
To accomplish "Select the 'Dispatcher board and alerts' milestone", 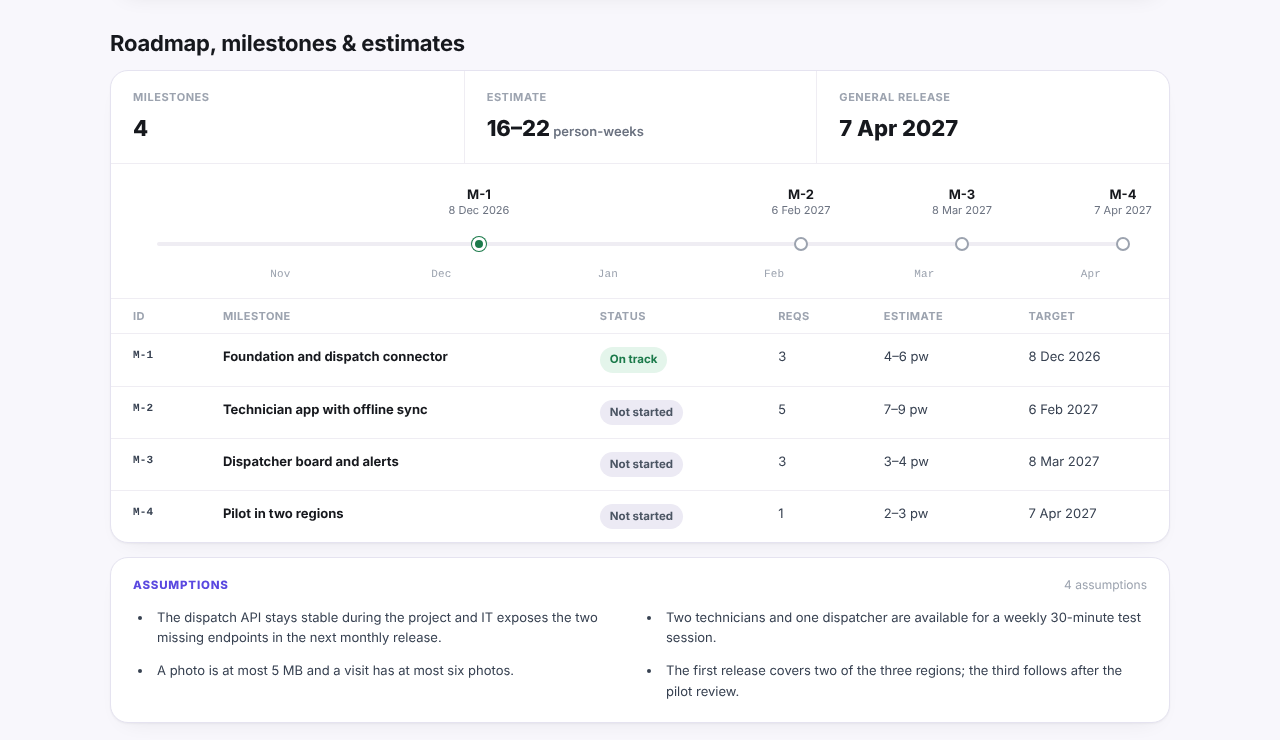I will pos(311,462).
